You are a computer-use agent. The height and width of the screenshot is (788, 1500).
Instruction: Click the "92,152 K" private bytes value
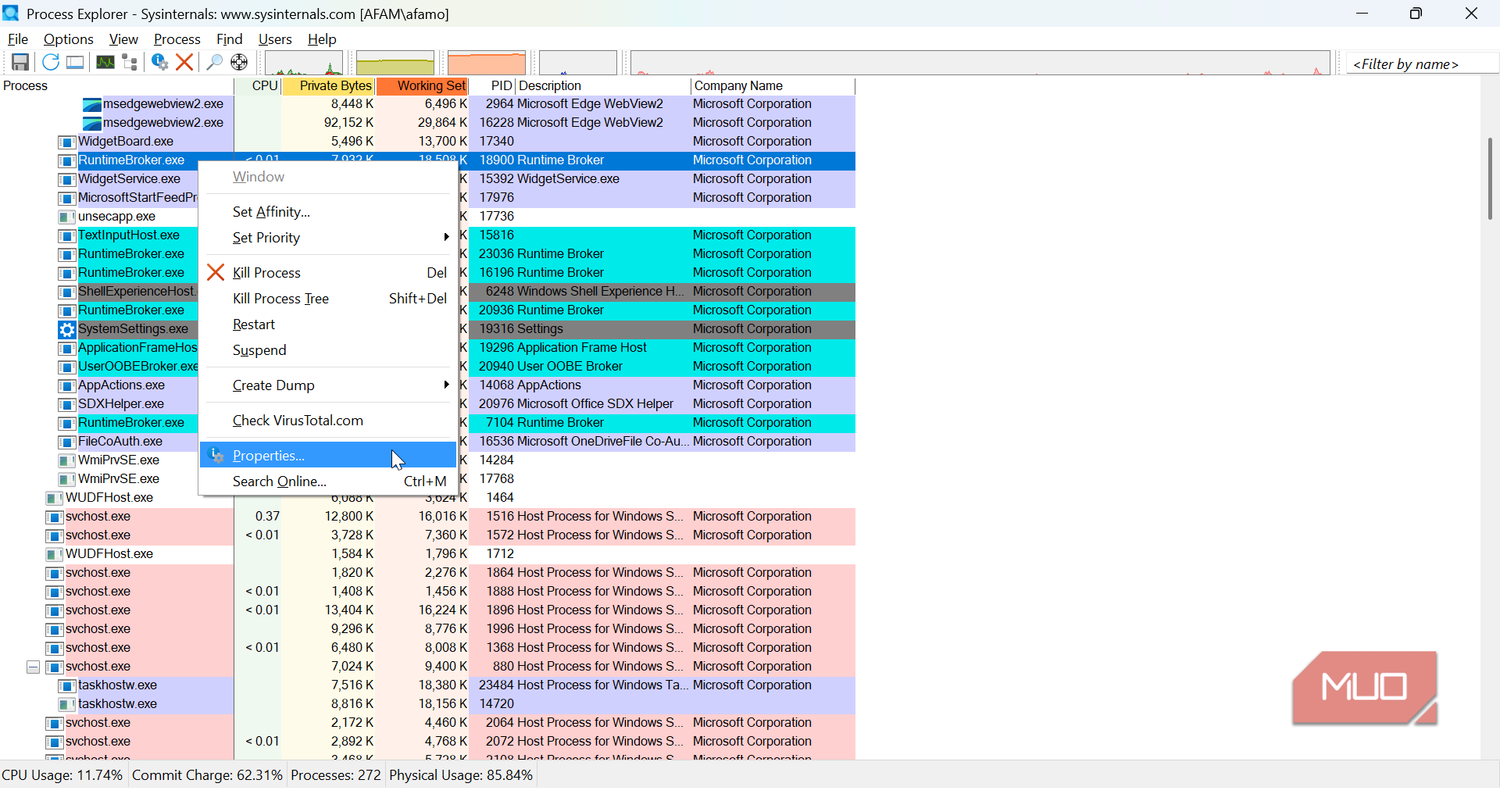click(x=349, y=122)
